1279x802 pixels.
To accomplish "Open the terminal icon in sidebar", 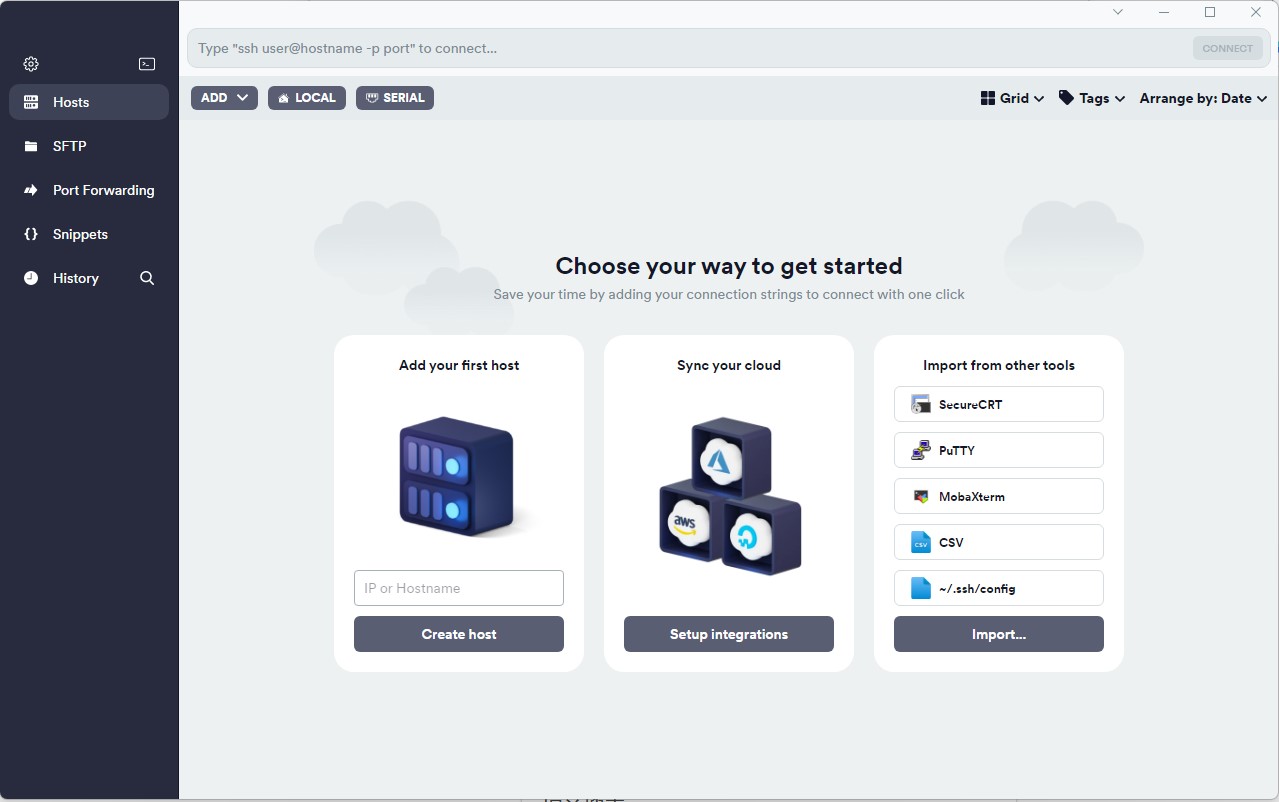I will (x=147, y=64).
